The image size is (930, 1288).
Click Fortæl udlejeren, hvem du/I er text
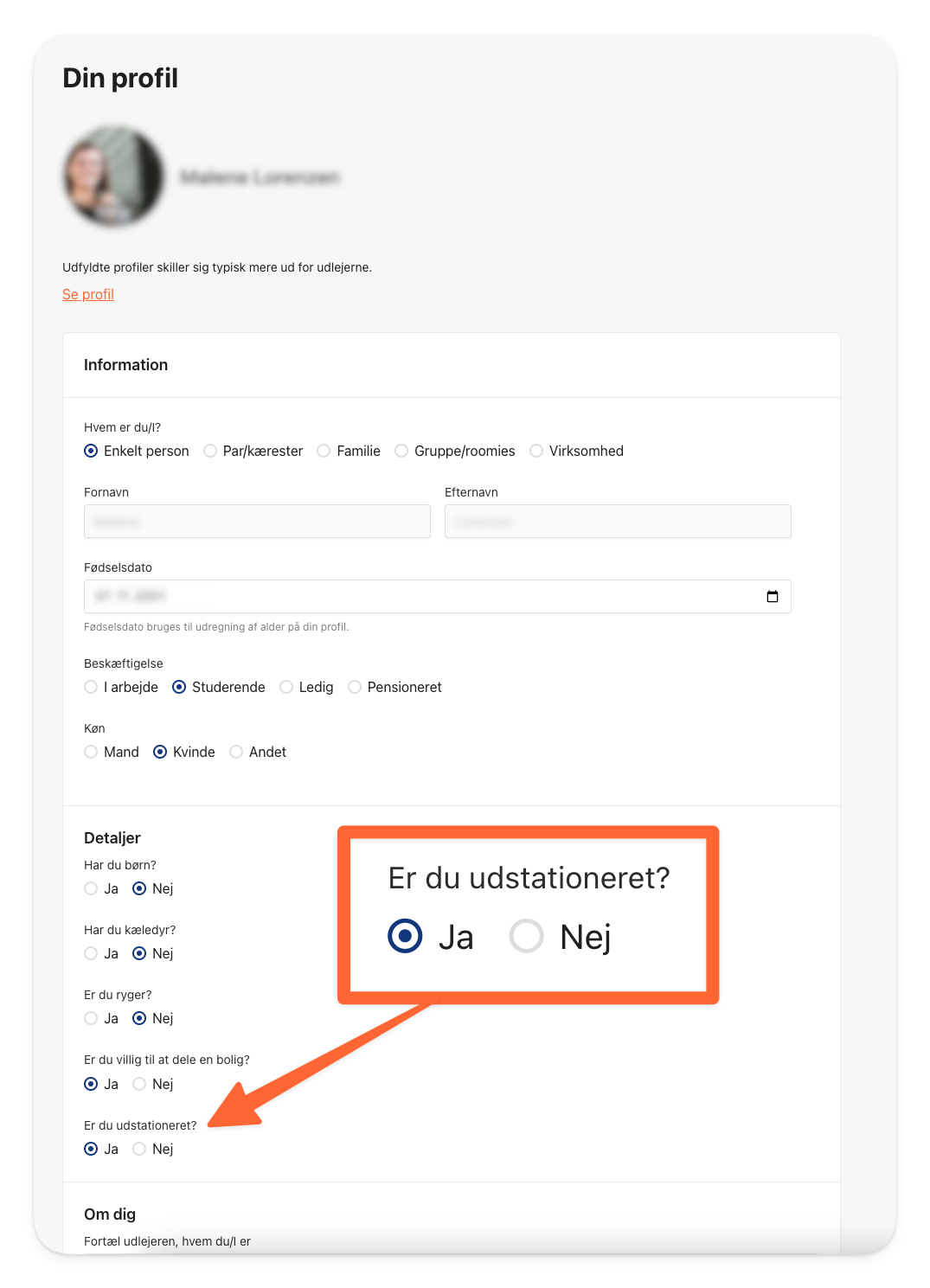point(167,1241)
